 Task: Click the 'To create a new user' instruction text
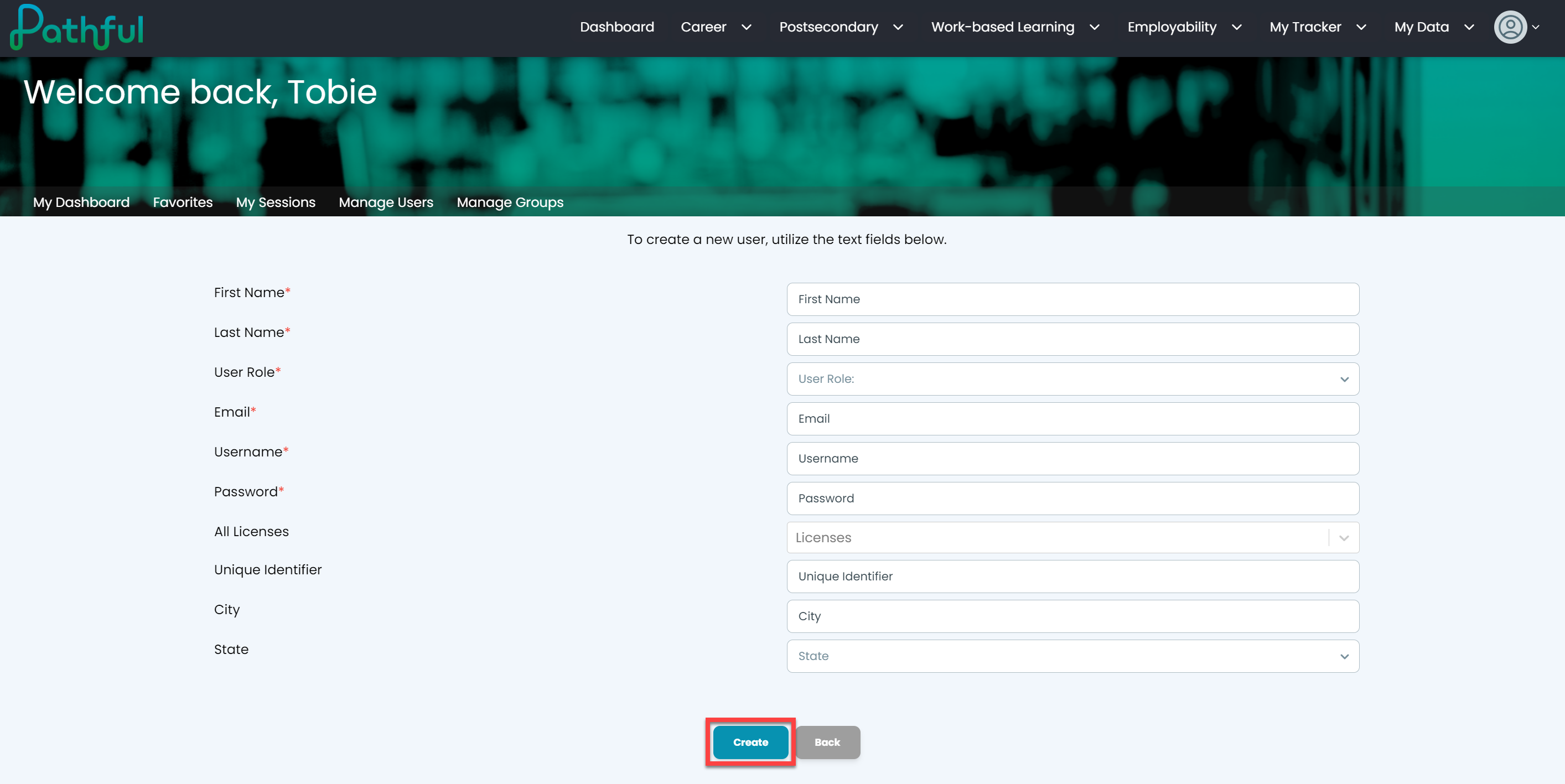787,239
